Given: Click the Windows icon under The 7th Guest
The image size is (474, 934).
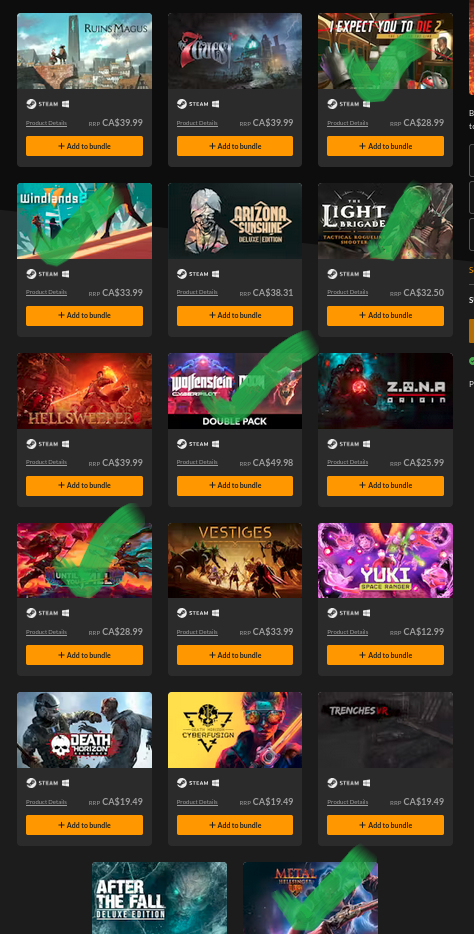Looking at the screenshot, I should 216,104.
